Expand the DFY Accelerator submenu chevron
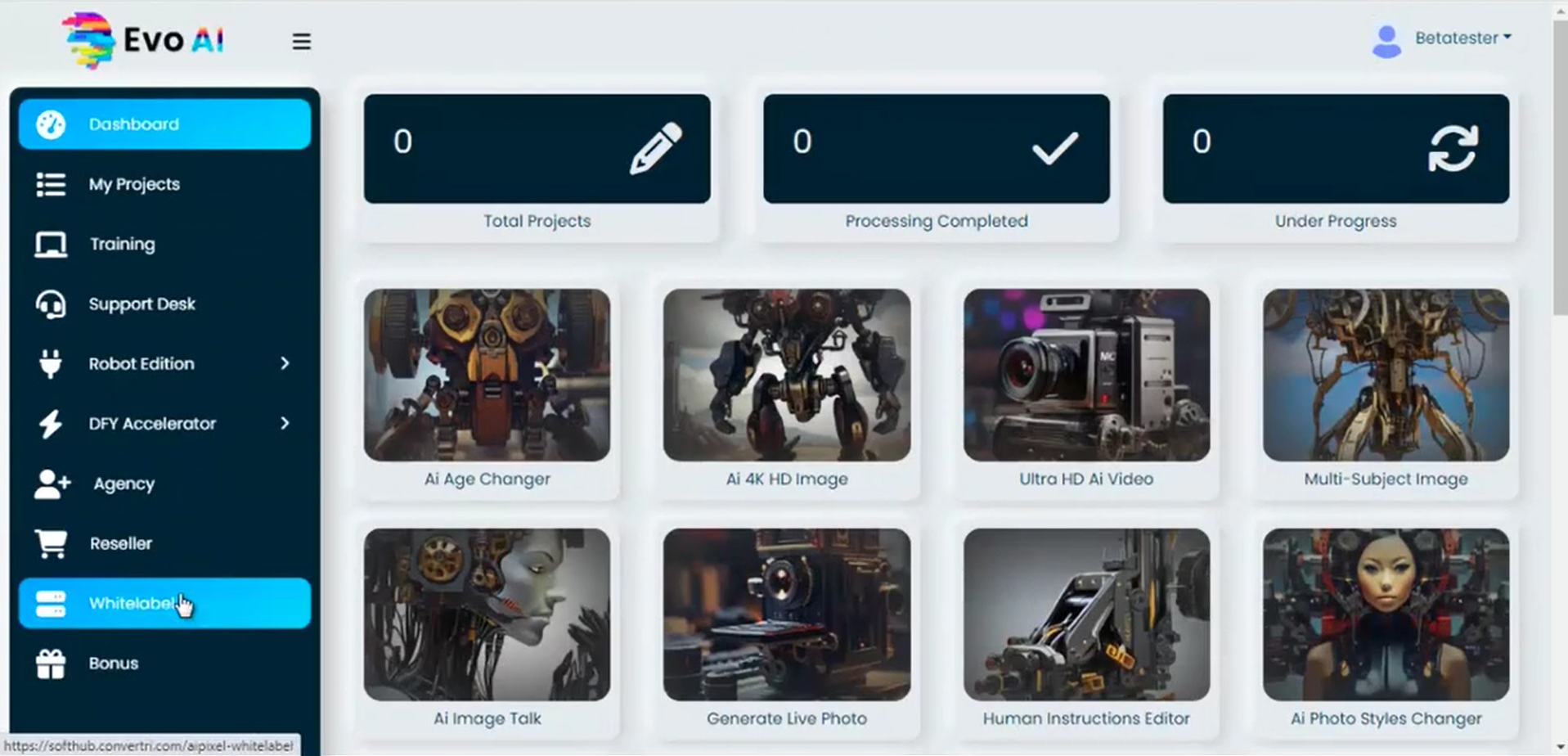 285,423
